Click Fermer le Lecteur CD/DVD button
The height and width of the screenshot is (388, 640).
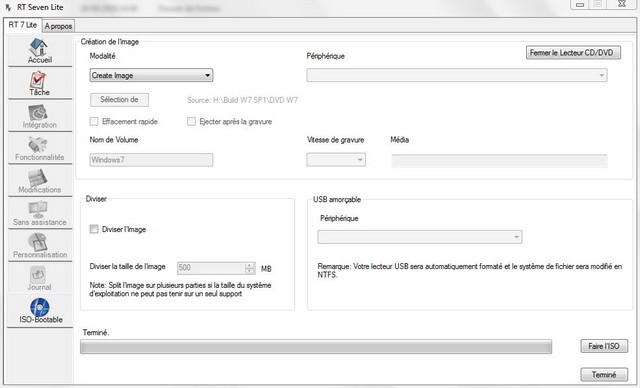[x=573, y=53]
